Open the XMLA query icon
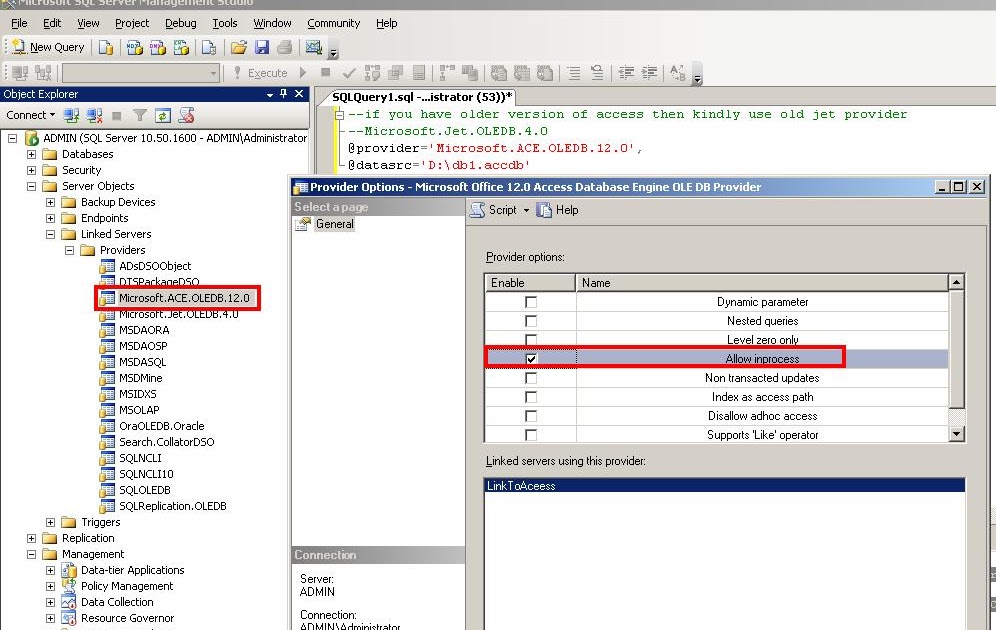 pos(180,47)
